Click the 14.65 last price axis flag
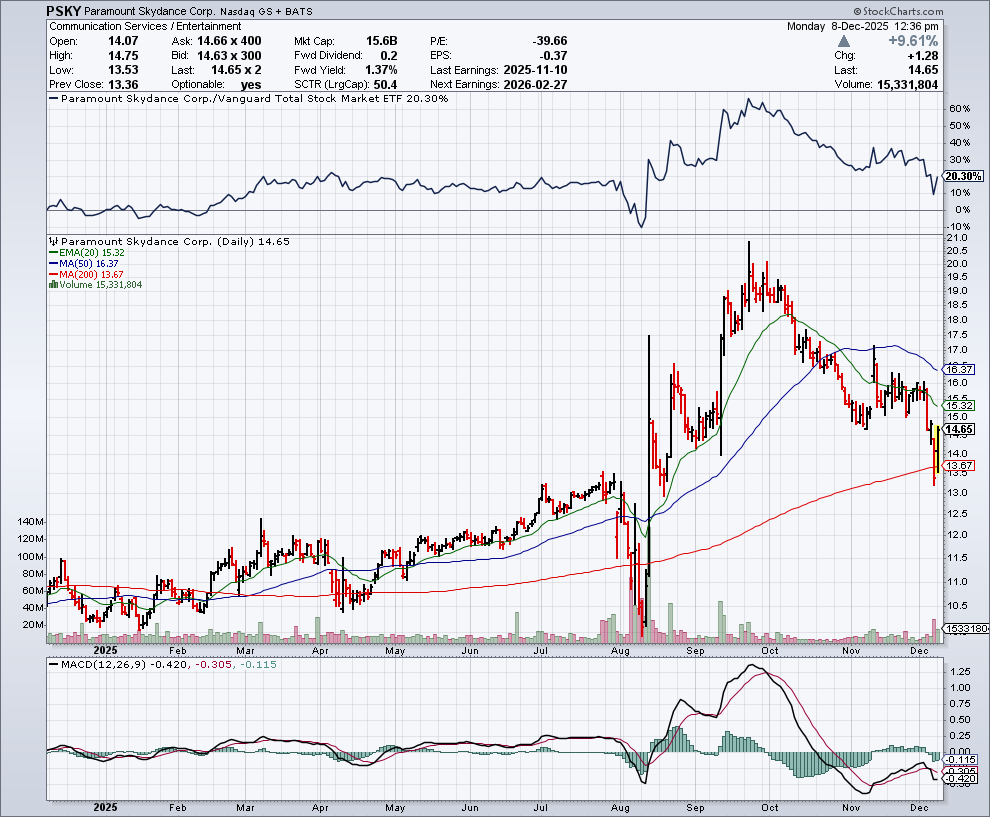 click(x=958, y=430)
